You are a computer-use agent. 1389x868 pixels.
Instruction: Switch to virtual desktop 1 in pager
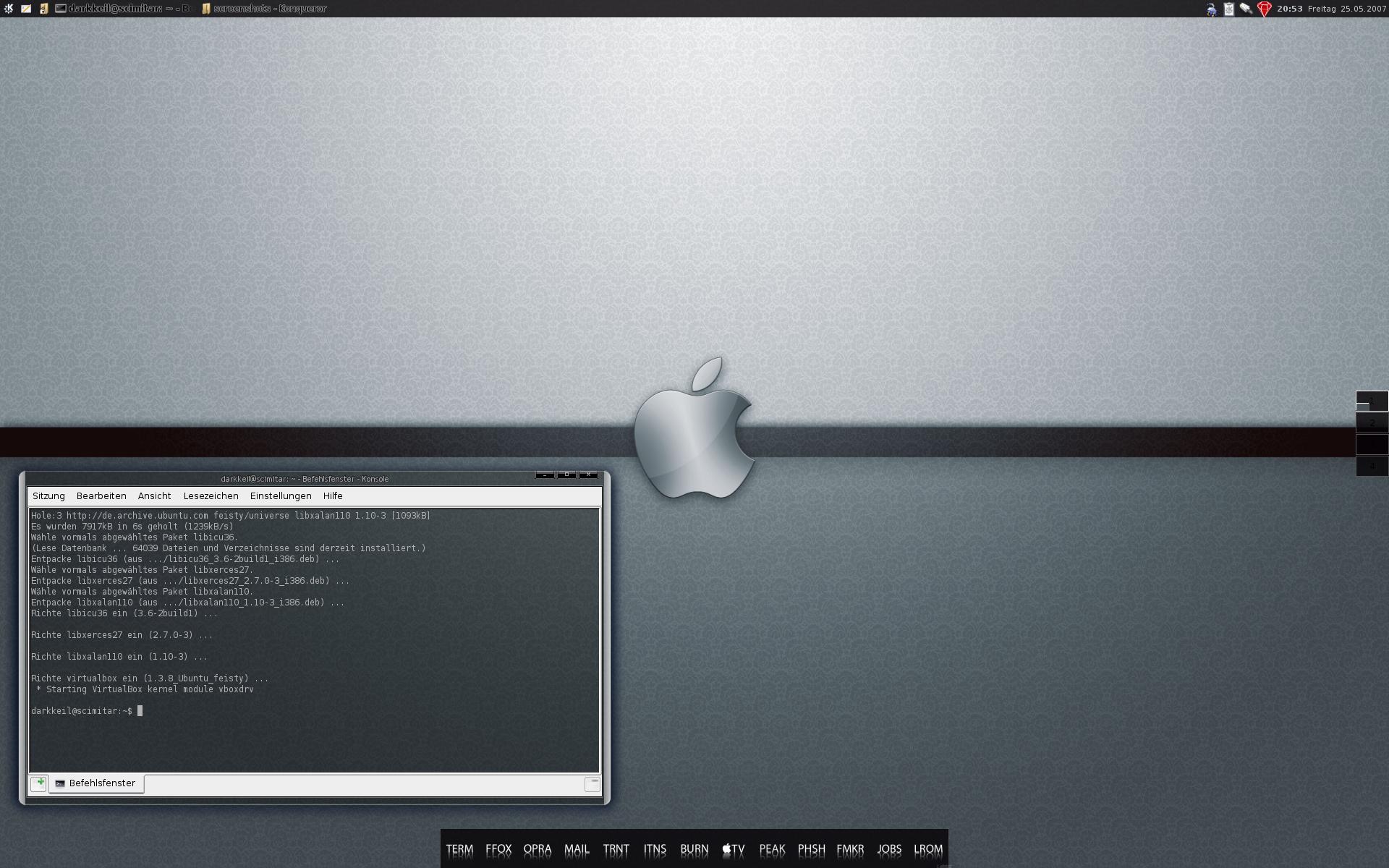click(x=1372, y=401)
